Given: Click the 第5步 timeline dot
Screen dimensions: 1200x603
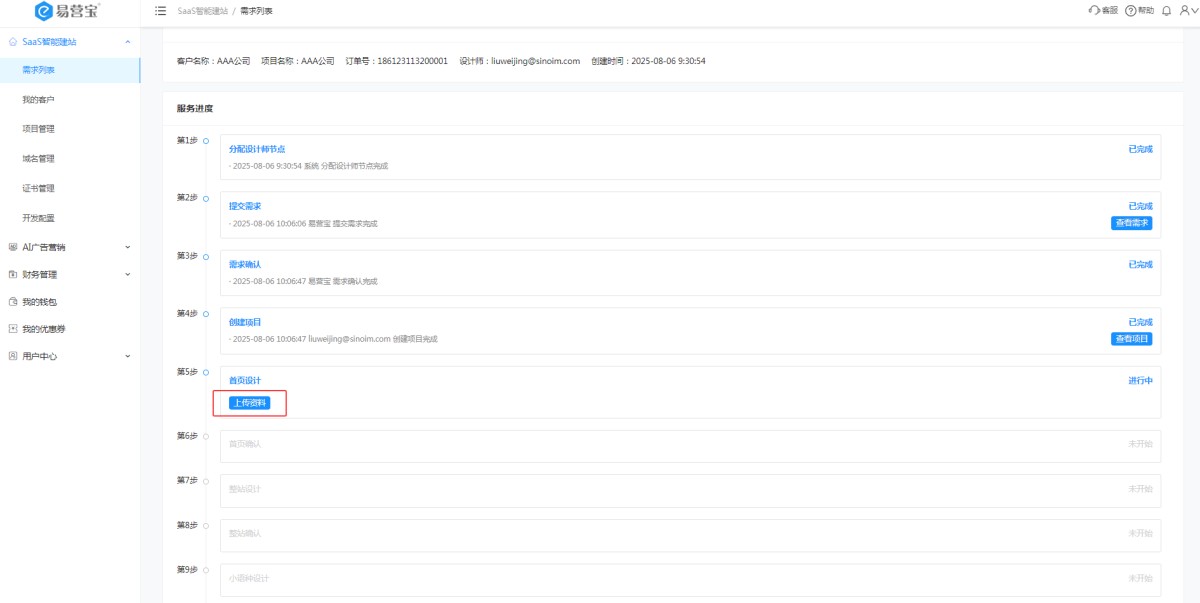Looking at the screenshot, I should (x=206, y=372).
